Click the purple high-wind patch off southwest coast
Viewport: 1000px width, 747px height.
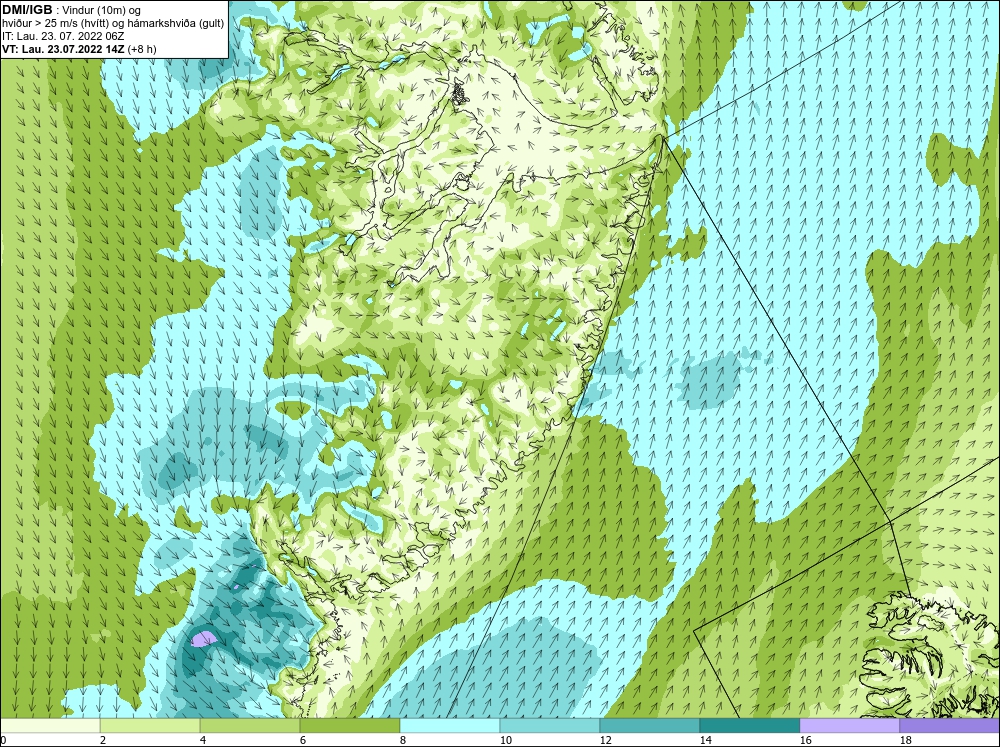click(204, 639)
